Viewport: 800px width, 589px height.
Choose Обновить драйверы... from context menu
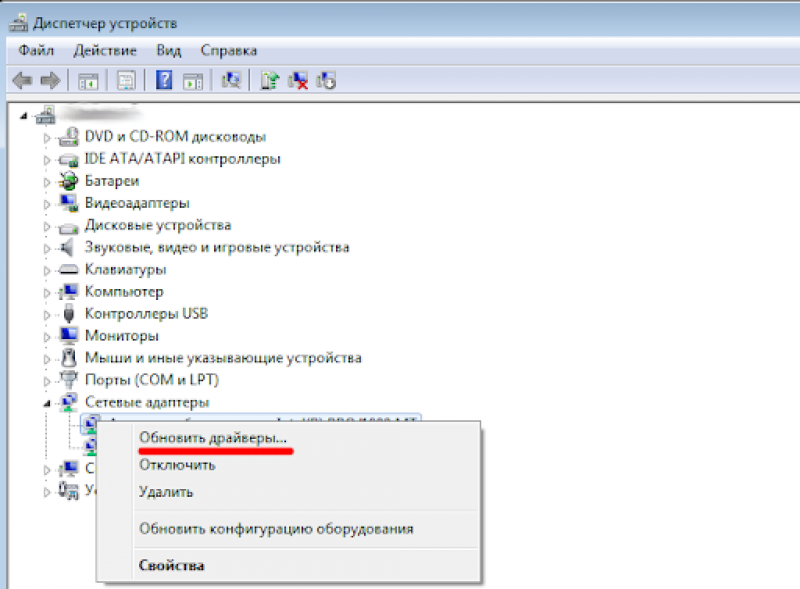[x=213, y=438]
